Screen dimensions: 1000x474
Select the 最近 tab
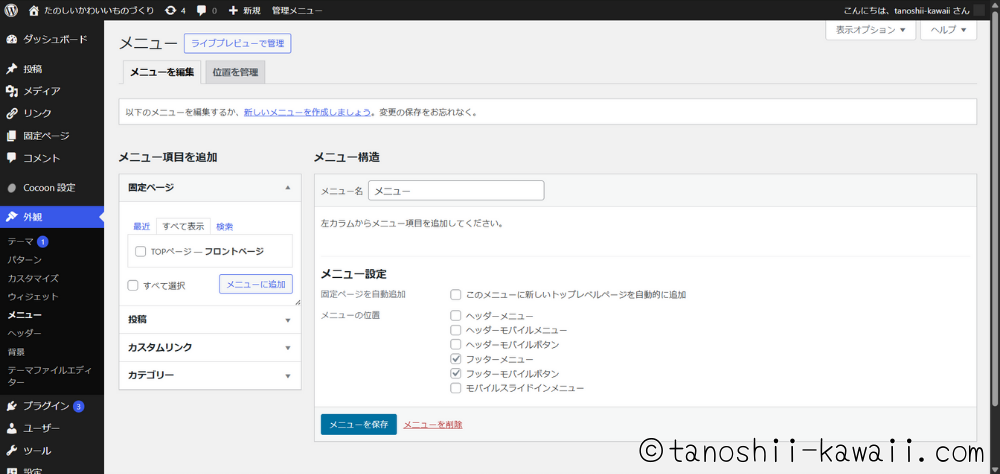142,226
